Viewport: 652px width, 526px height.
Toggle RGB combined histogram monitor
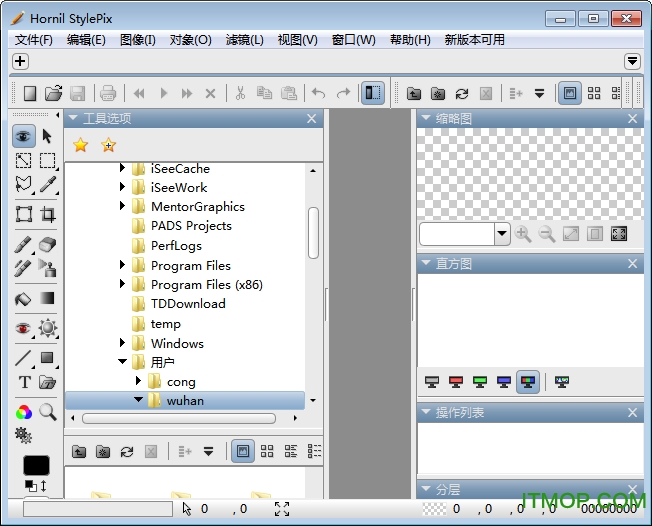click(x=528, y=381)
